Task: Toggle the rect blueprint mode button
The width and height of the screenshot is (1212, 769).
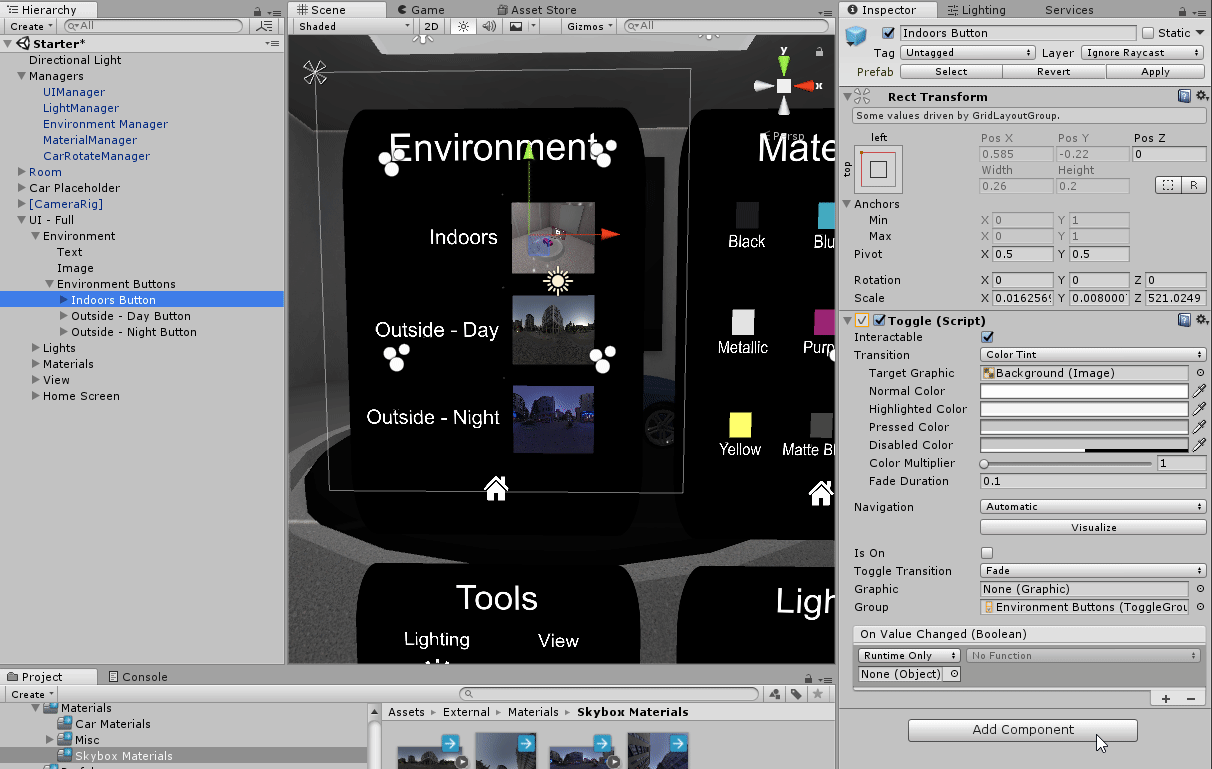Action: pyautogui.click(x=1166, y=186)
